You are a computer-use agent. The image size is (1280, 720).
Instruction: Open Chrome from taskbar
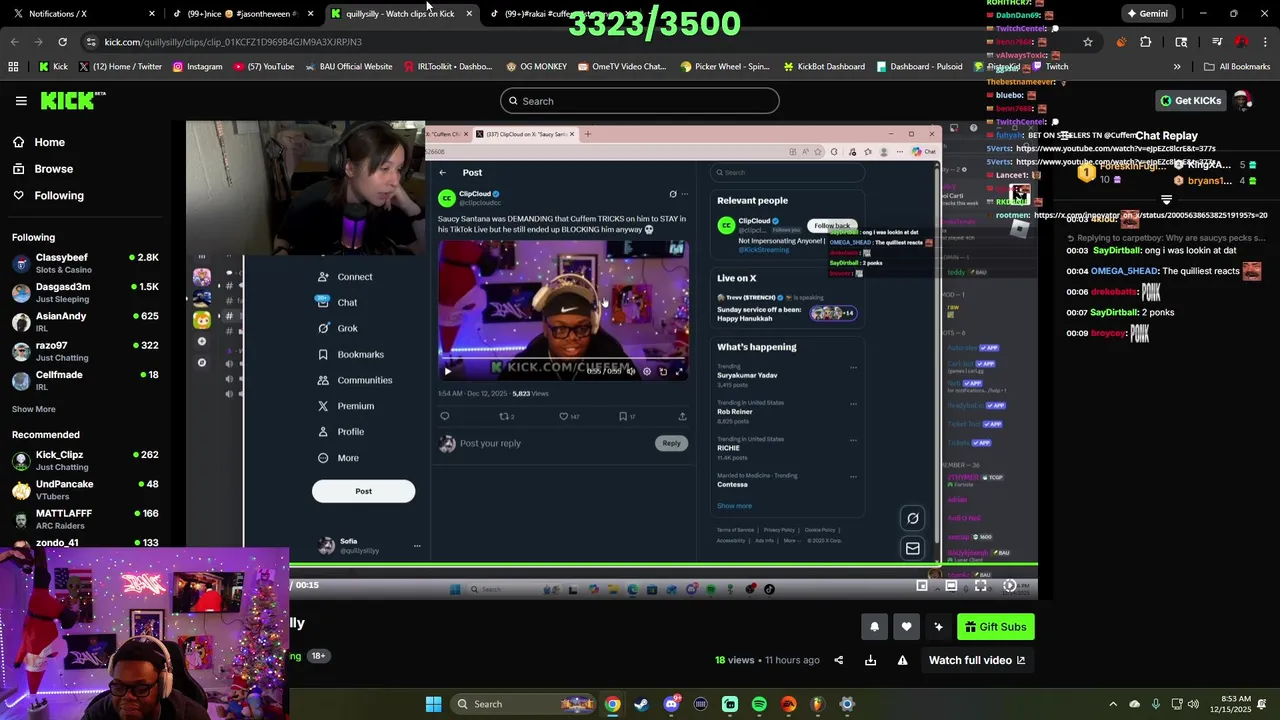pos(612,704)
